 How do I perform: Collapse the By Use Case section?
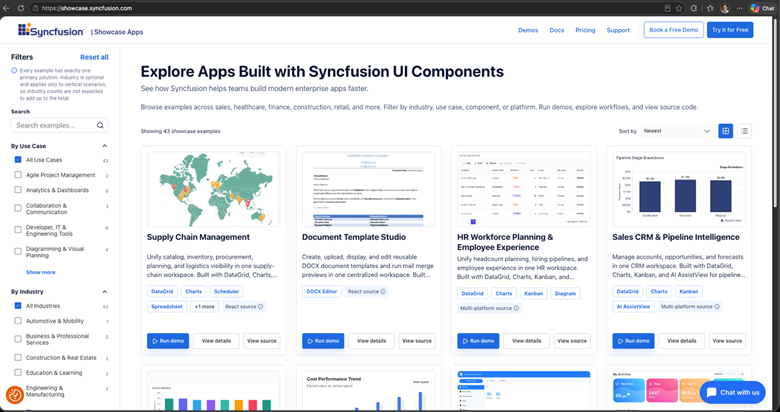pos(104,146)
